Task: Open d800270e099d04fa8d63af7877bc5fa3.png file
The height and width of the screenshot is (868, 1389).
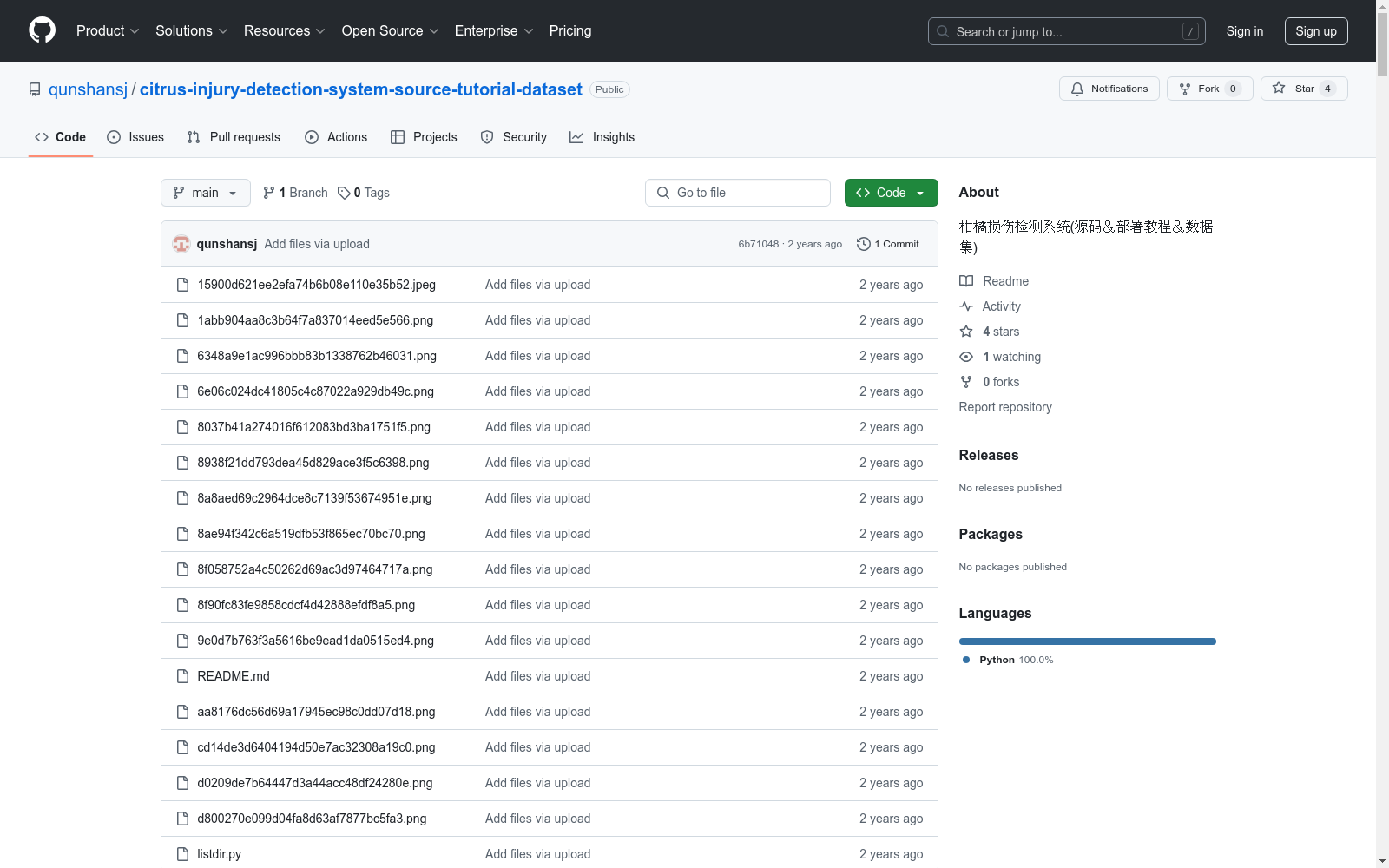Action: (x=312, y=819)
